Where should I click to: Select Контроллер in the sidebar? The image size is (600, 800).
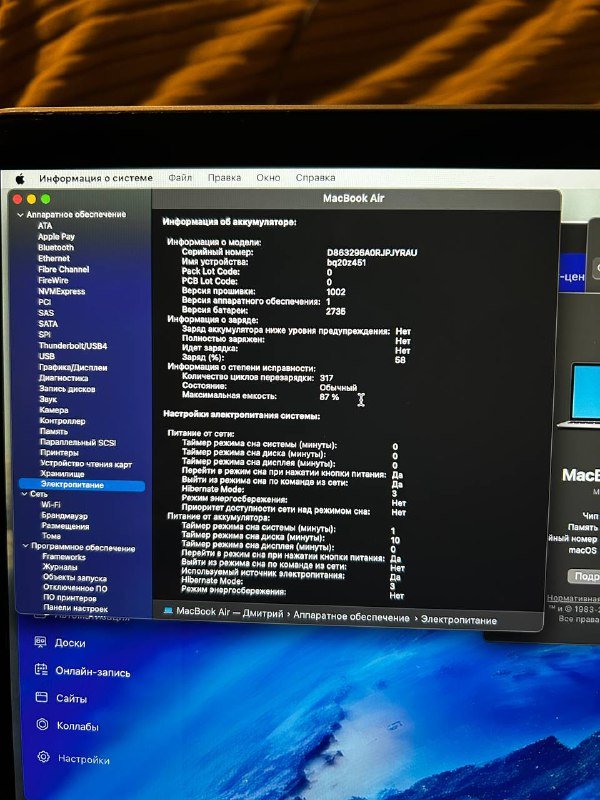[x=62, y=421]
